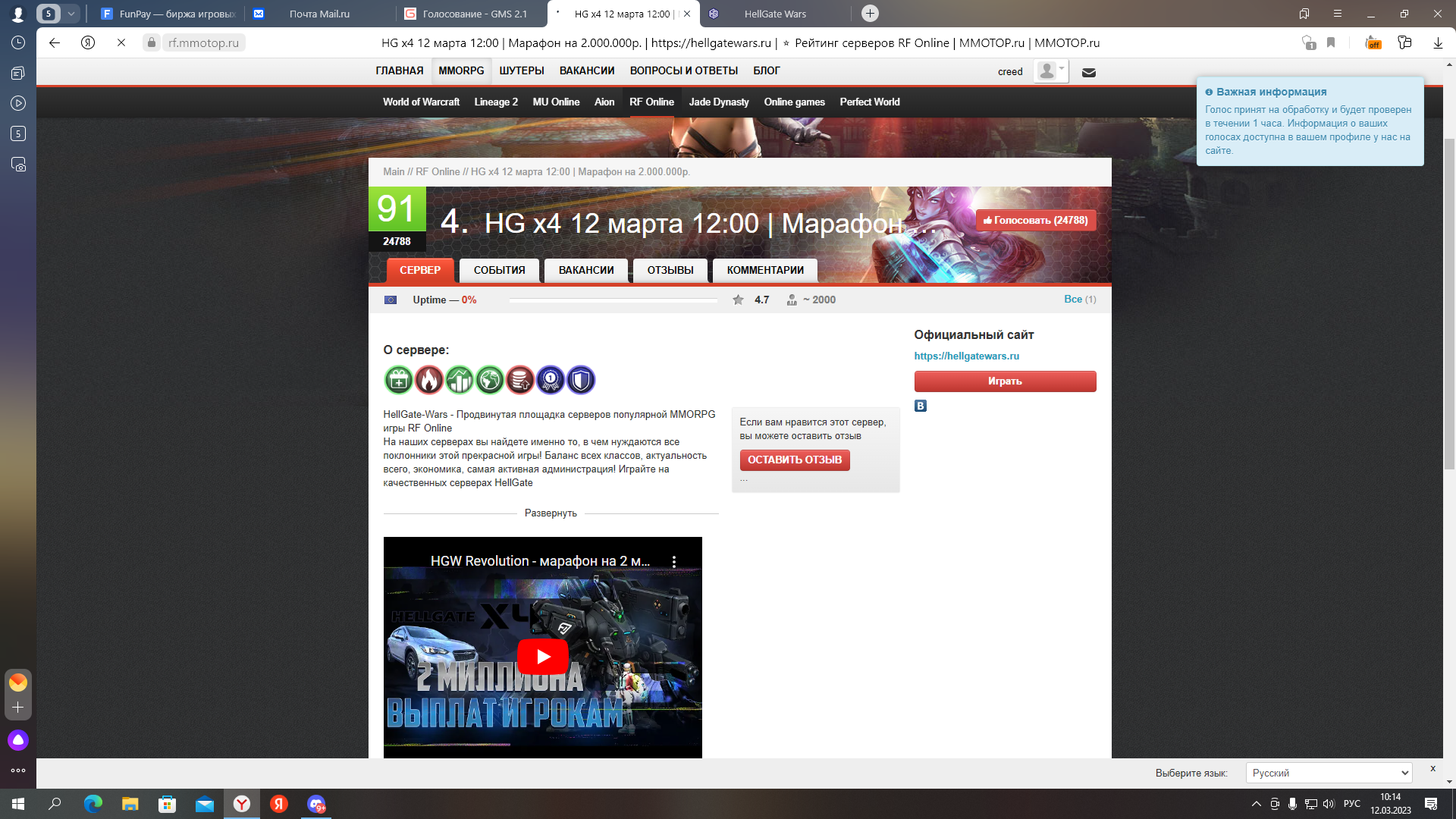Open VK social icon link
This screenshot has height=819, width=1456.
[x=921, y=406]
